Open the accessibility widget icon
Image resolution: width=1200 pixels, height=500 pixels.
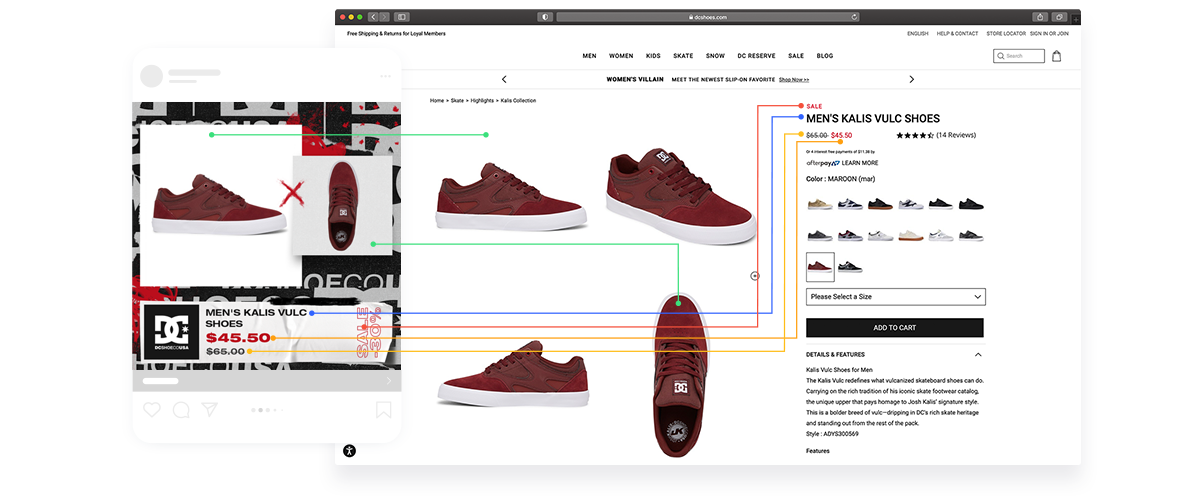[349, 451]
